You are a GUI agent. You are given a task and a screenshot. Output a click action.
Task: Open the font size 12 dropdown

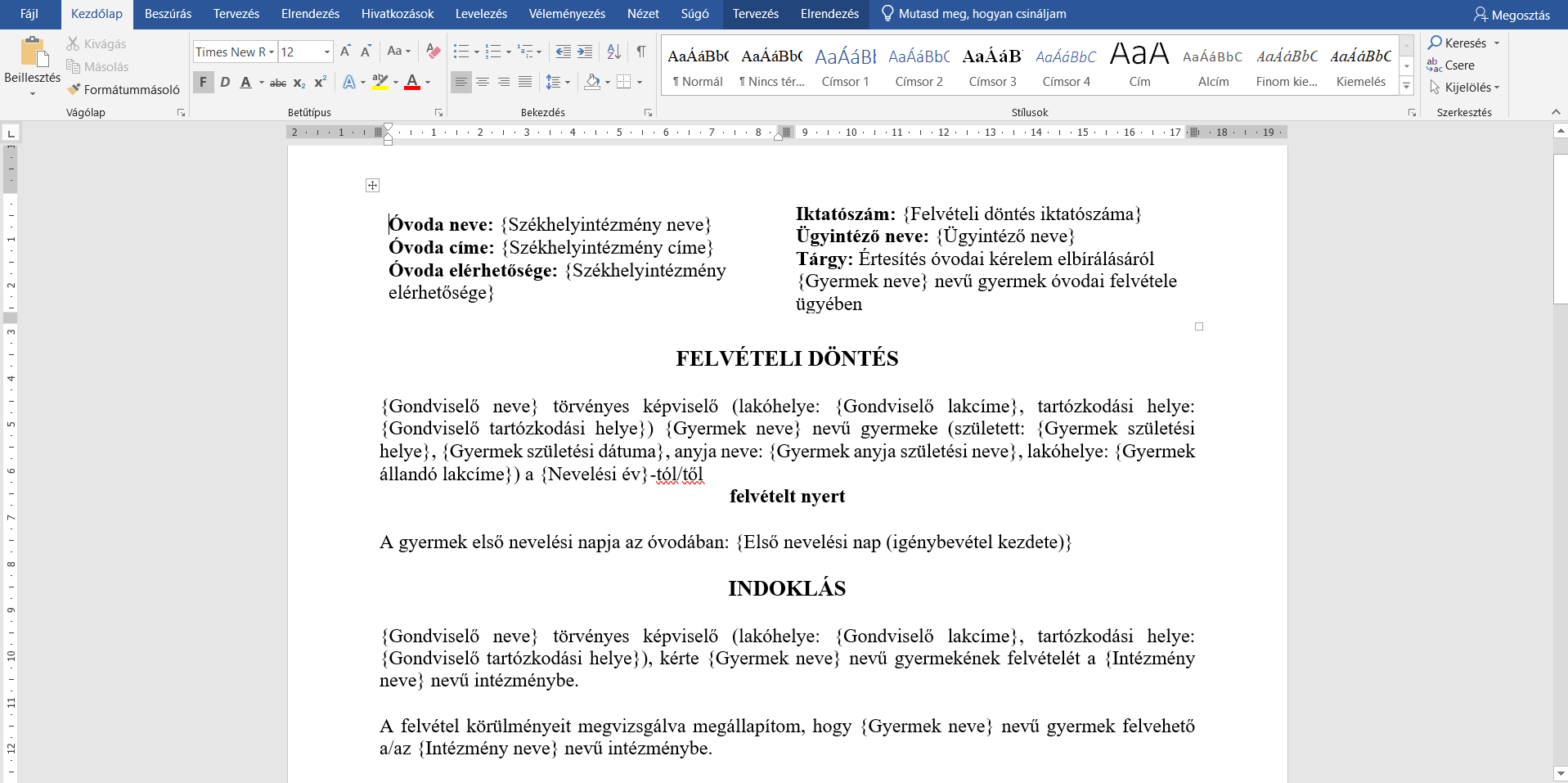(x=327, y=52)
